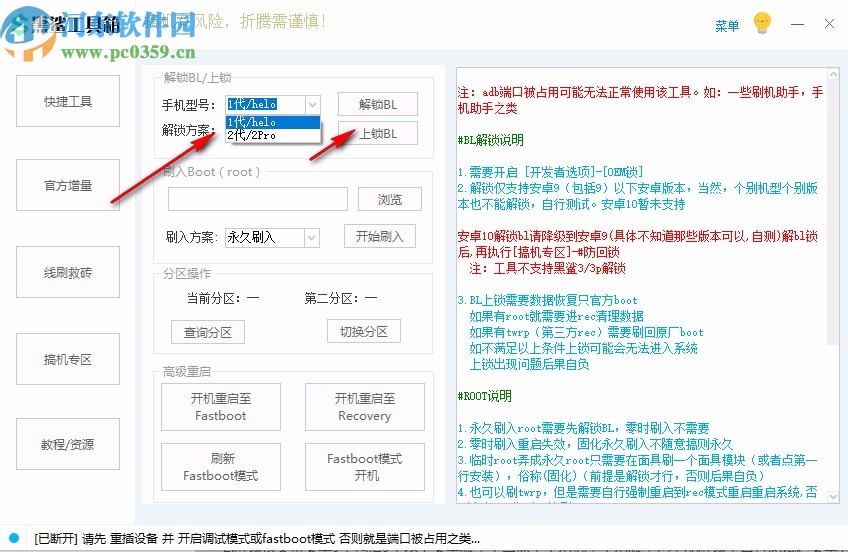Select 2代/2Pro in the dropdown list
The image size is (848, 552).
(273, 135)
